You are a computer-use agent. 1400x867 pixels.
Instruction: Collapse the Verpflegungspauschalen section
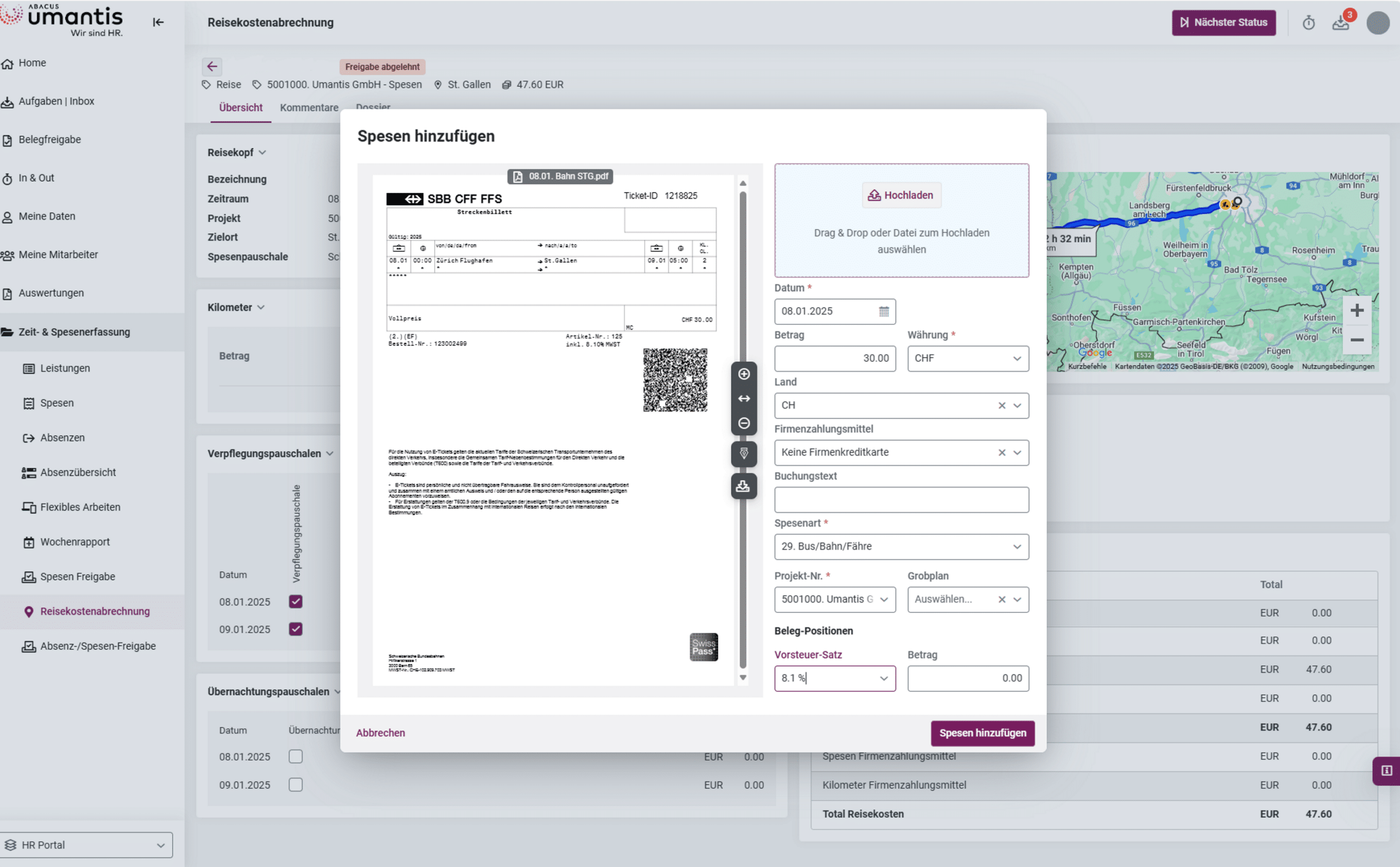(x=330, y=453)
